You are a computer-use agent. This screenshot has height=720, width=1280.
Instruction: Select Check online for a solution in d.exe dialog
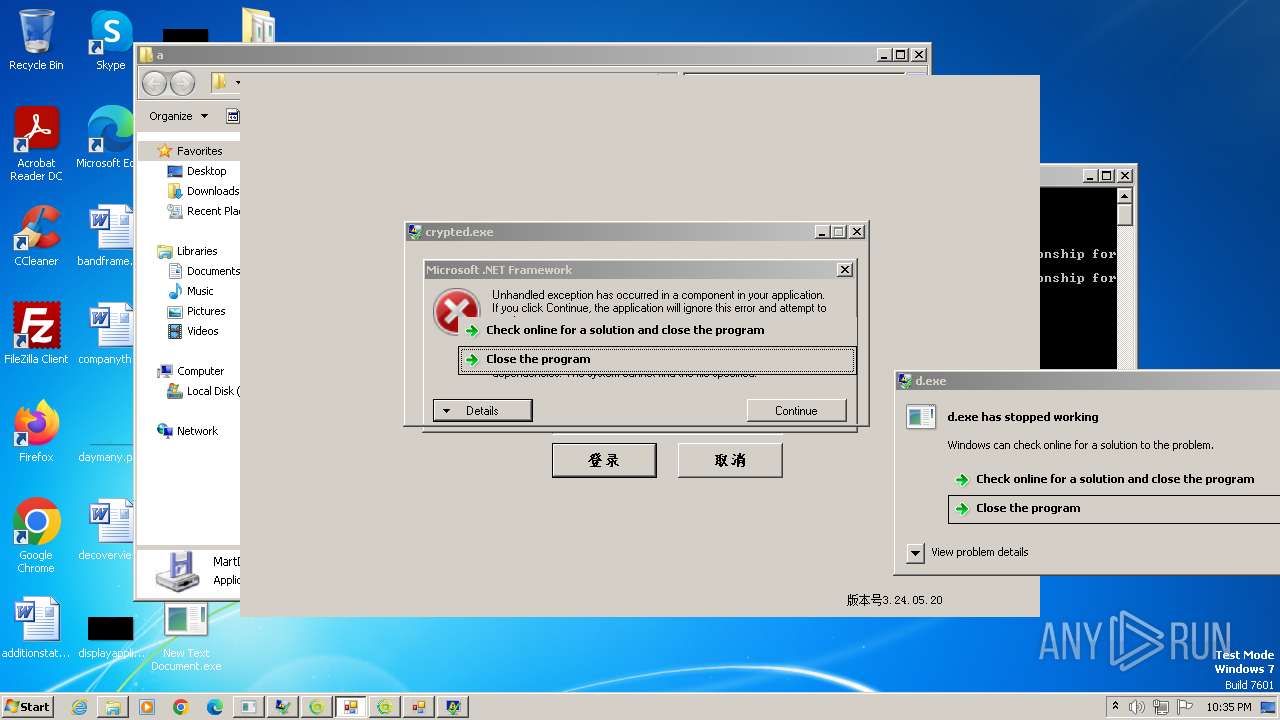[1114, 479]
